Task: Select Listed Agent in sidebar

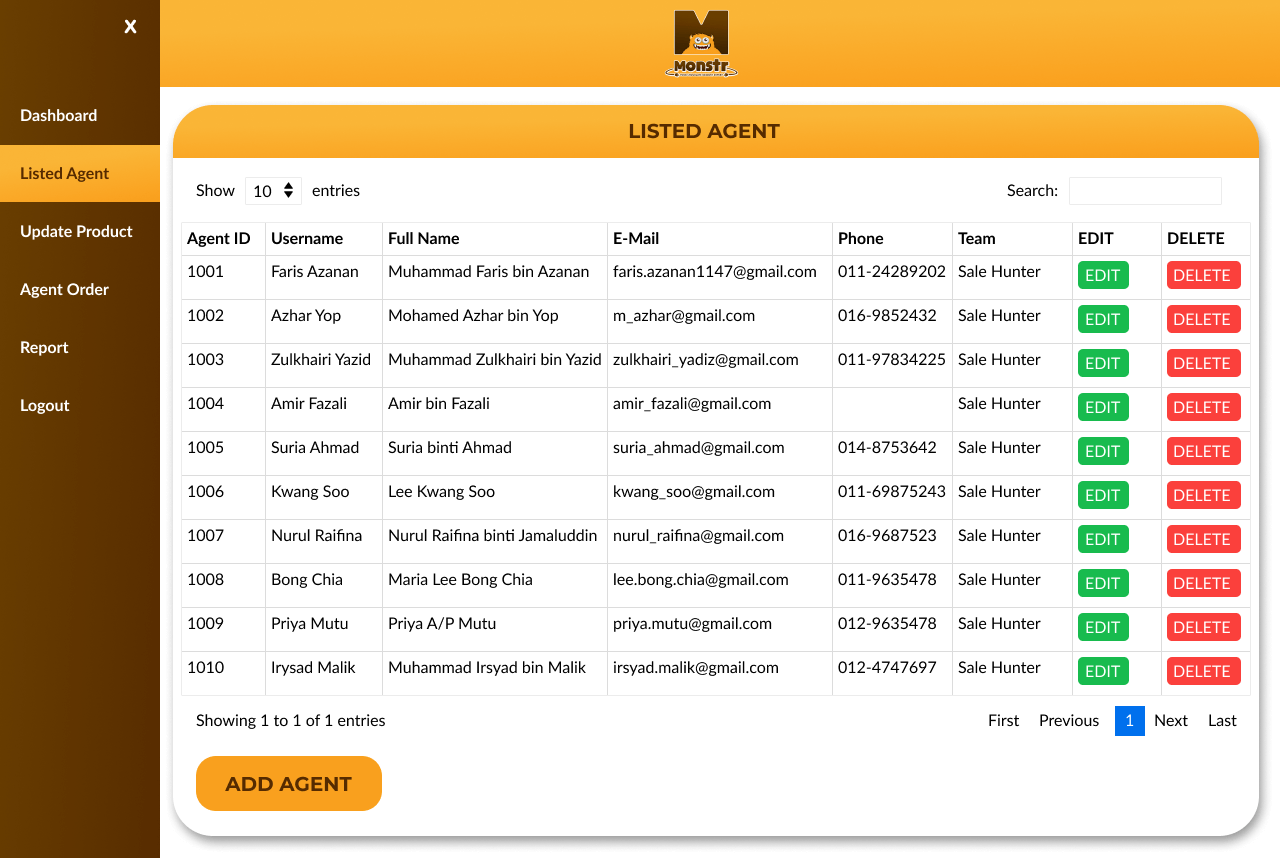Action: click(64, 173)
